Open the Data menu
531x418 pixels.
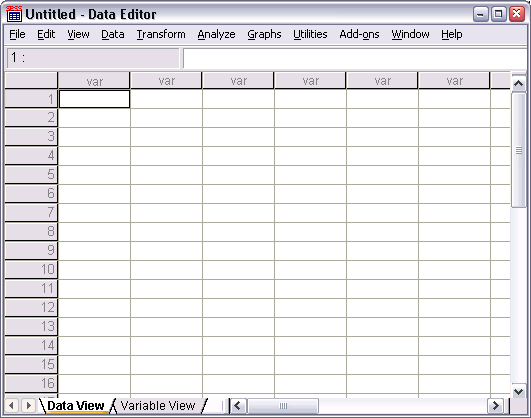(x=113, y=34)
